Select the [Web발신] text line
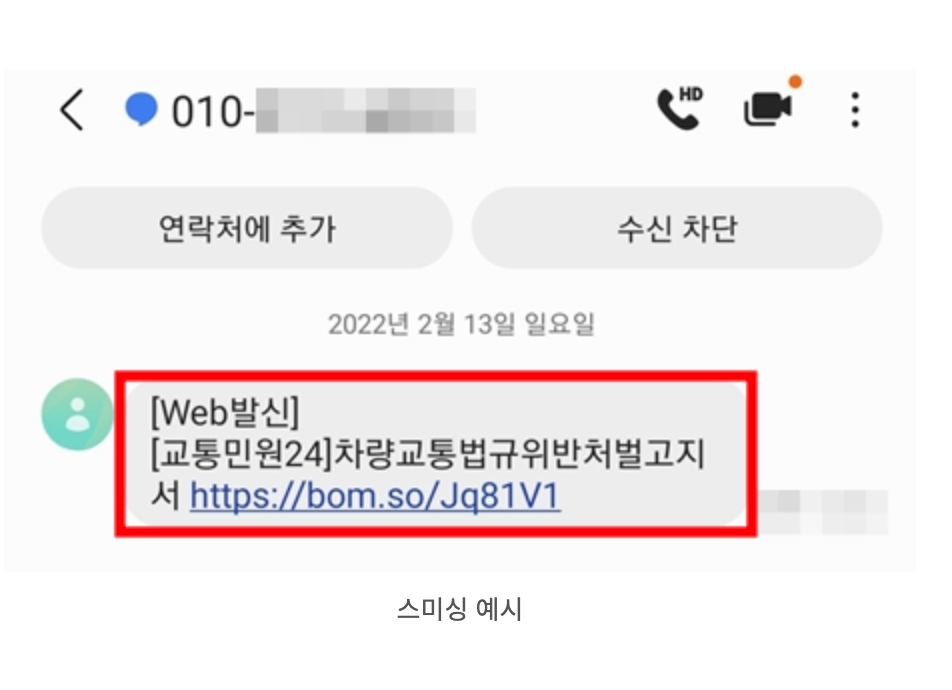The height and width of the screenshot is (690, 952). [x=225, y=412]
